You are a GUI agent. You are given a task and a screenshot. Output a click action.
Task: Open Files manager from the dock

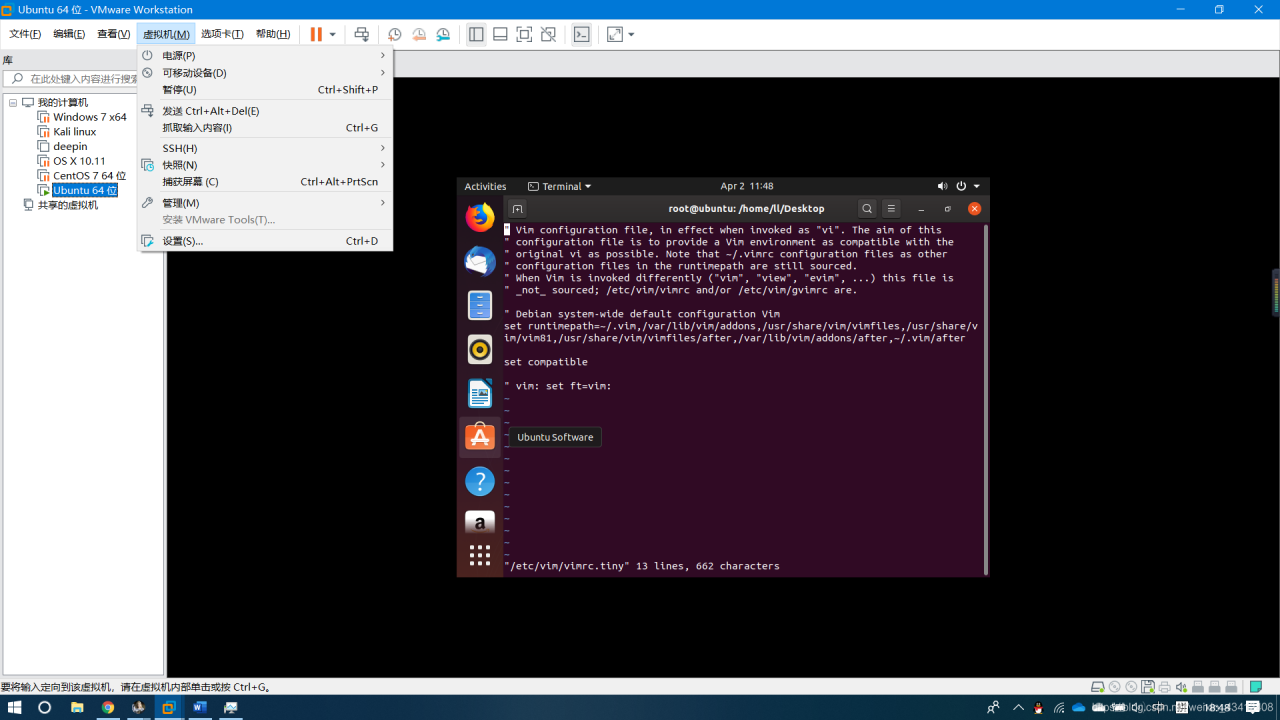tap(480, 305)
